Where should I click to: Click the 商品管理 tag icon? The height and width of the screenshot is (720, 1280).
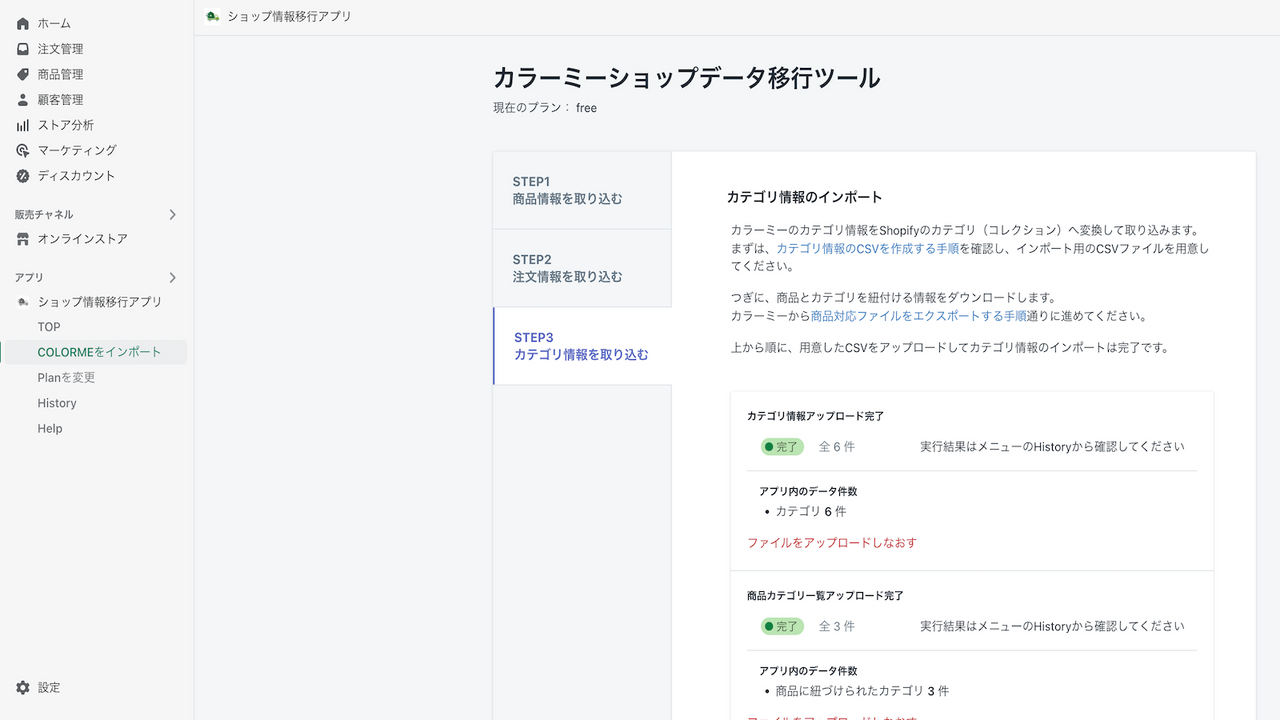(x=23, y=74)
